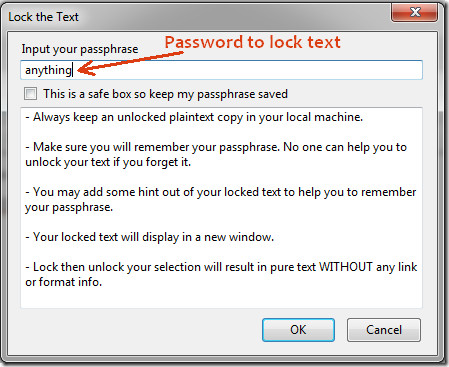Close the Lock the Text dialog
449x367 pixels.
(x=414, y=12)
